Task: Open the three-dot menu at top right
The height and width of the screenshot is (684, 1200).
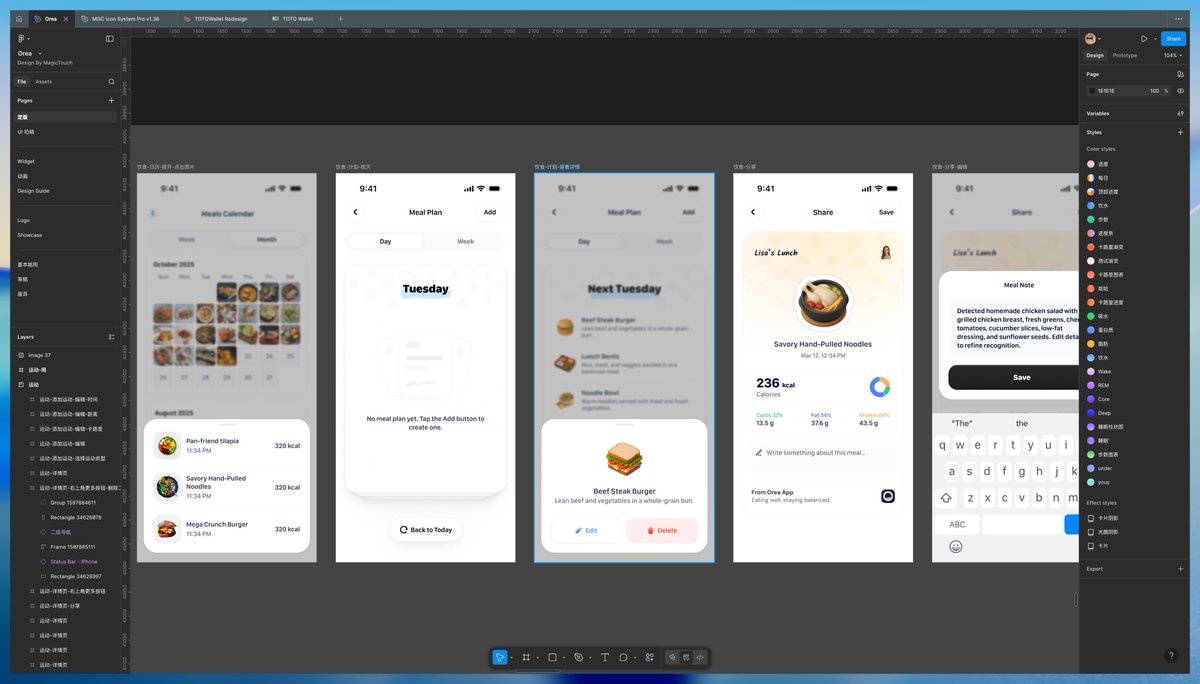Action: pos(1178,19)
